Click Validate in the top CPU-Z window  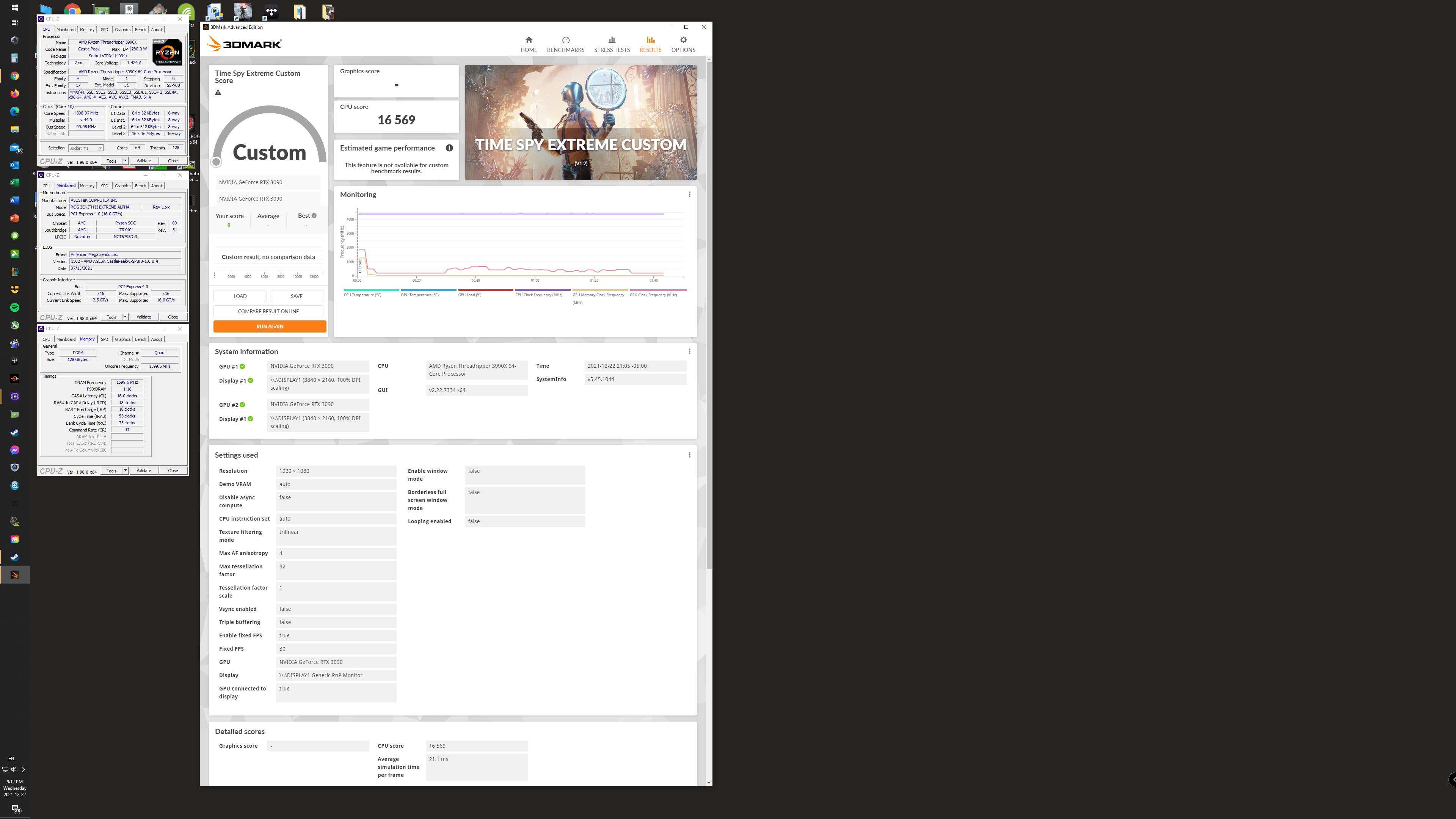coord(144,160)
